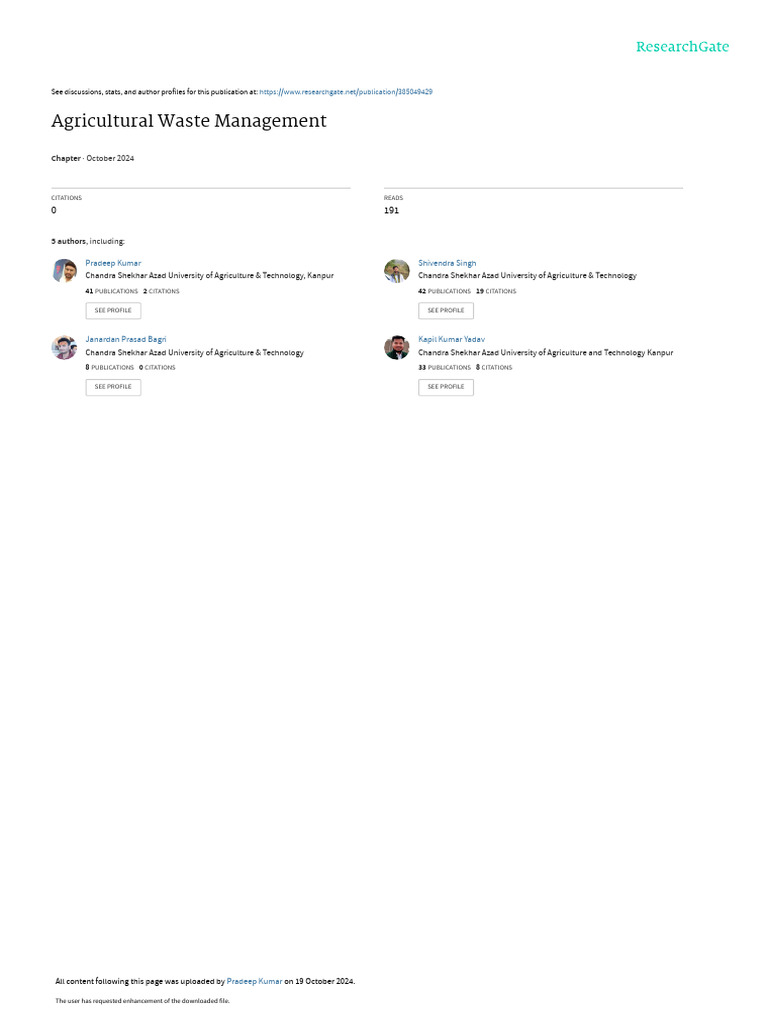Click the "5 authors, including" label
This screenshot has width=768, height=1024.
click(88, 241)
